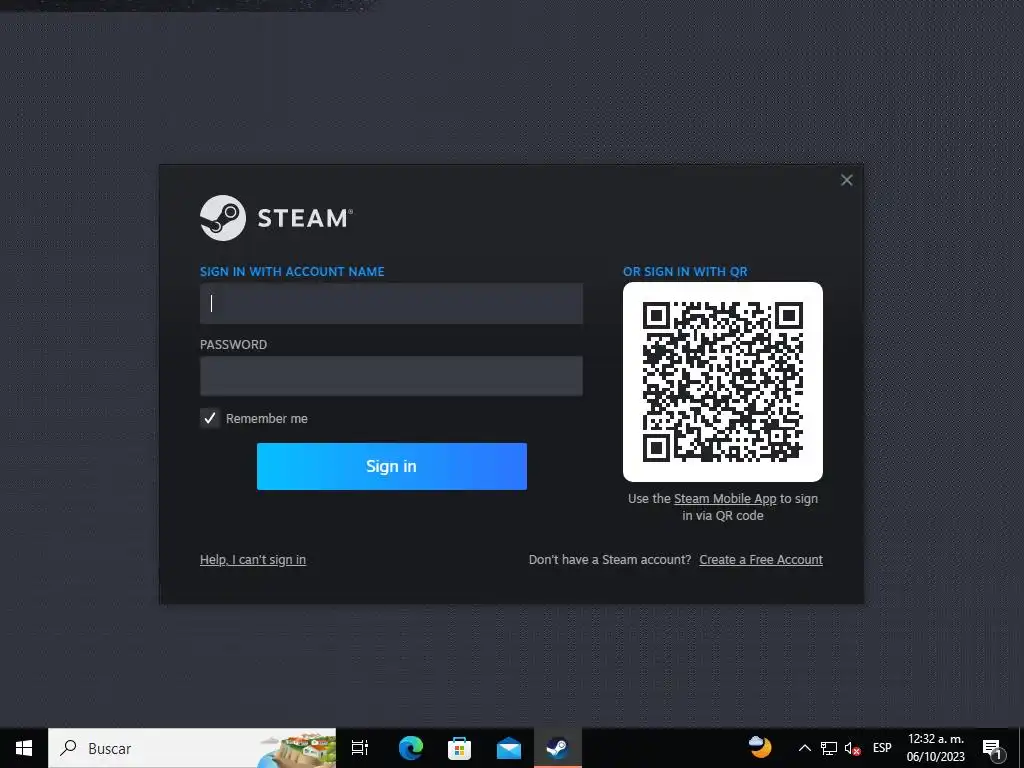
Task: Close the Steam sign-in dialog
Action: tap(846, 180)
